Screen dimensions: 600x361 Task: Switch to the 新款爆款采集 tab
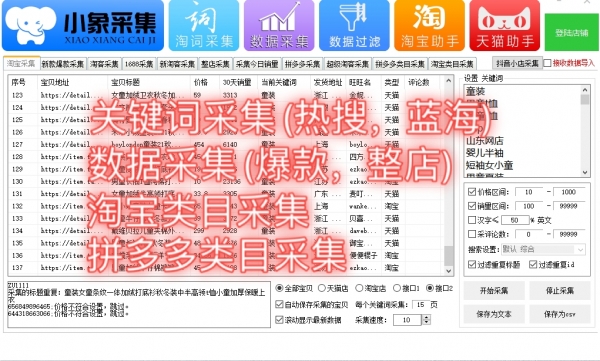tap(63, 64)
